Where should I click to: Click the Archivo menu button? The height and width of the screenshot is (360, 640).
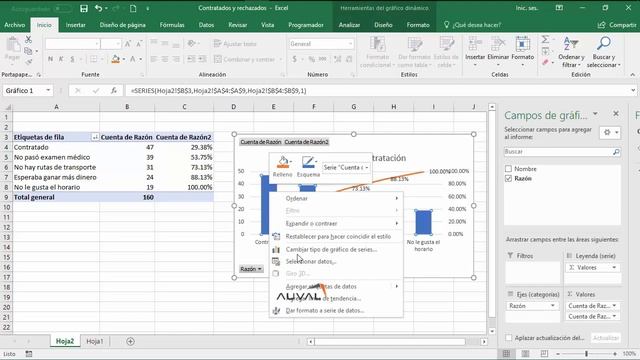pyautogui.click(x=15, y=25)
